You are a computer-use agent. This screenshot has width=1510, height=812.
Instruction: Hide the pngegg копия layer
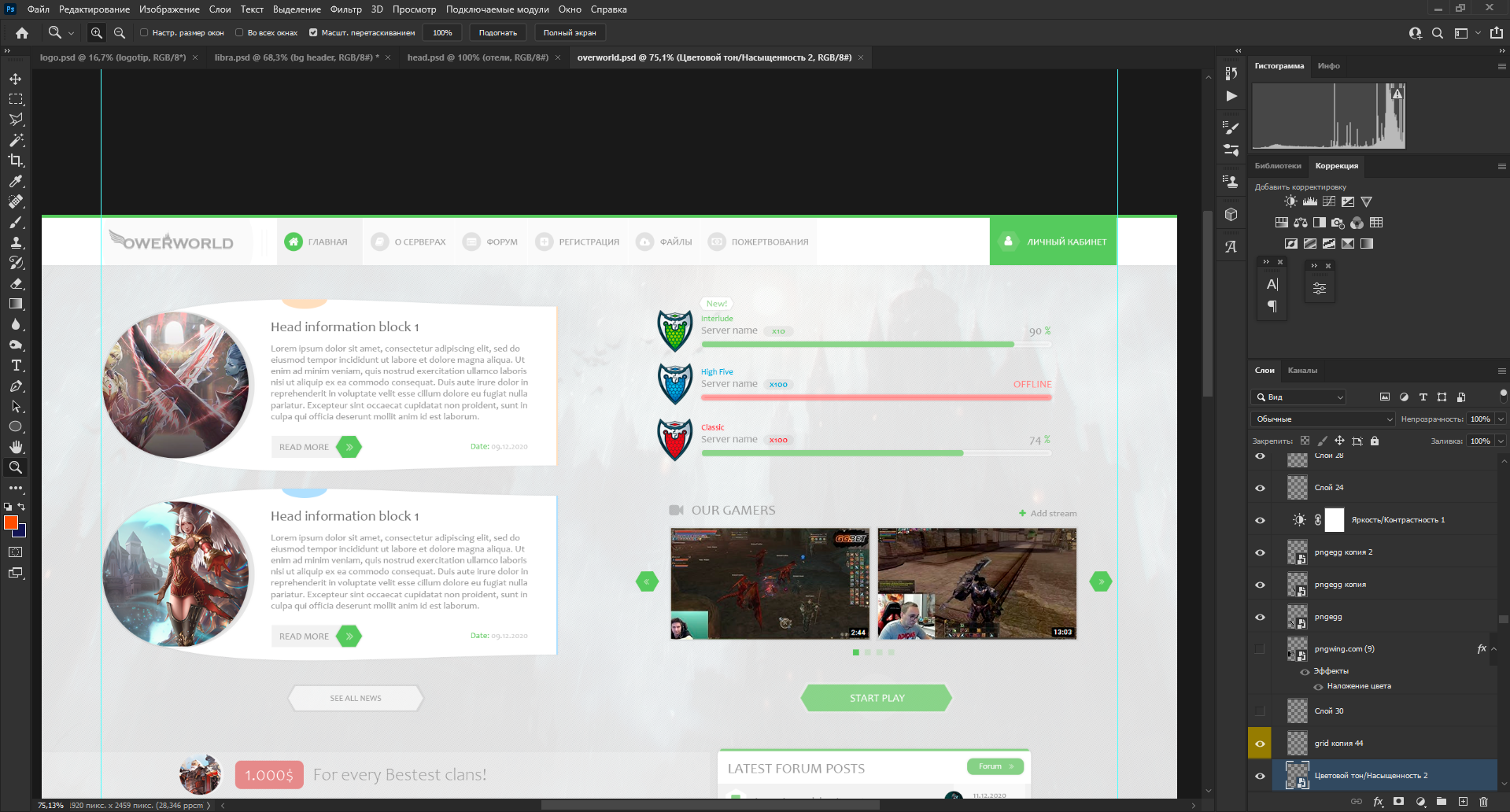pos(1260,585)
